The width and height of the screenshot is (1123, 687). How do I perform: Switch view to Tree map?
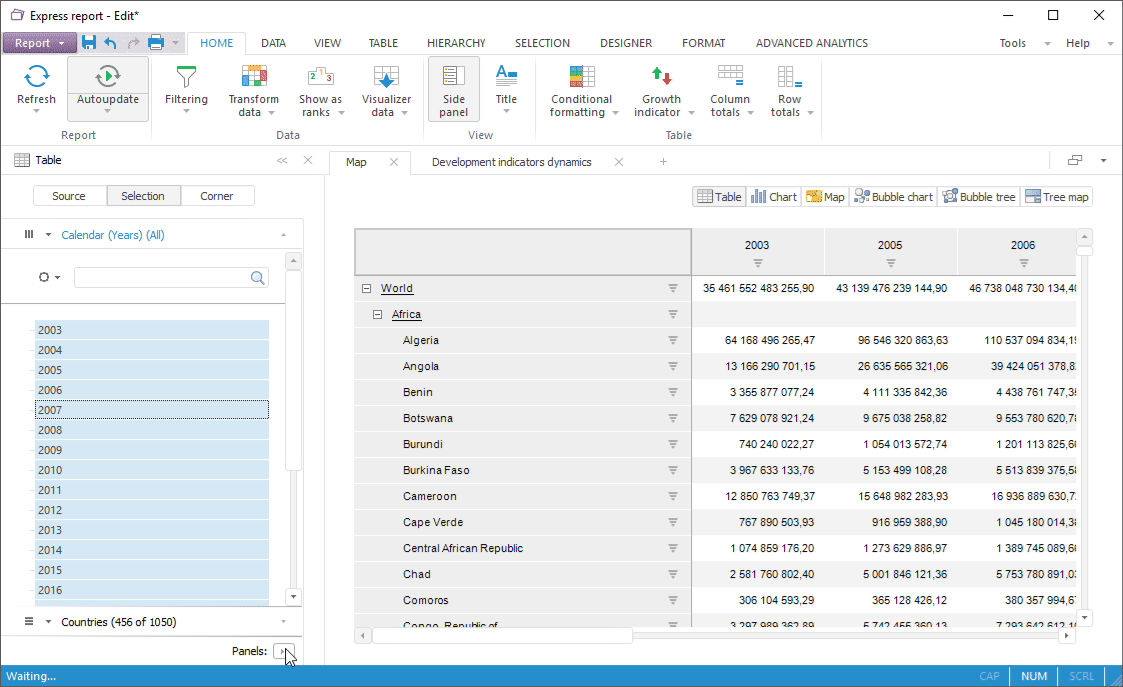coord(1056,197)
